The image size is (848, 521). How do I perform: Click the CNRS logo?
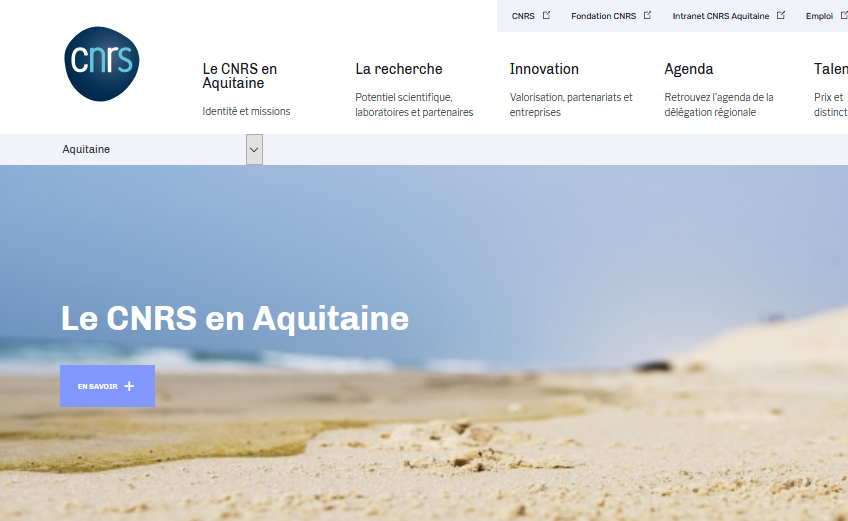point(102,64)
